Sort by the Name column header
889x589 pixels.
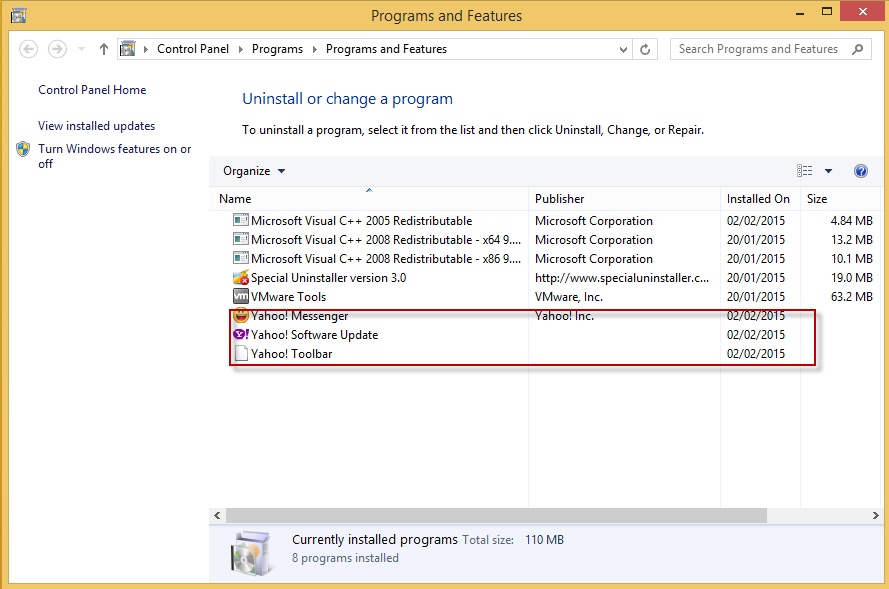pos(369,199)
